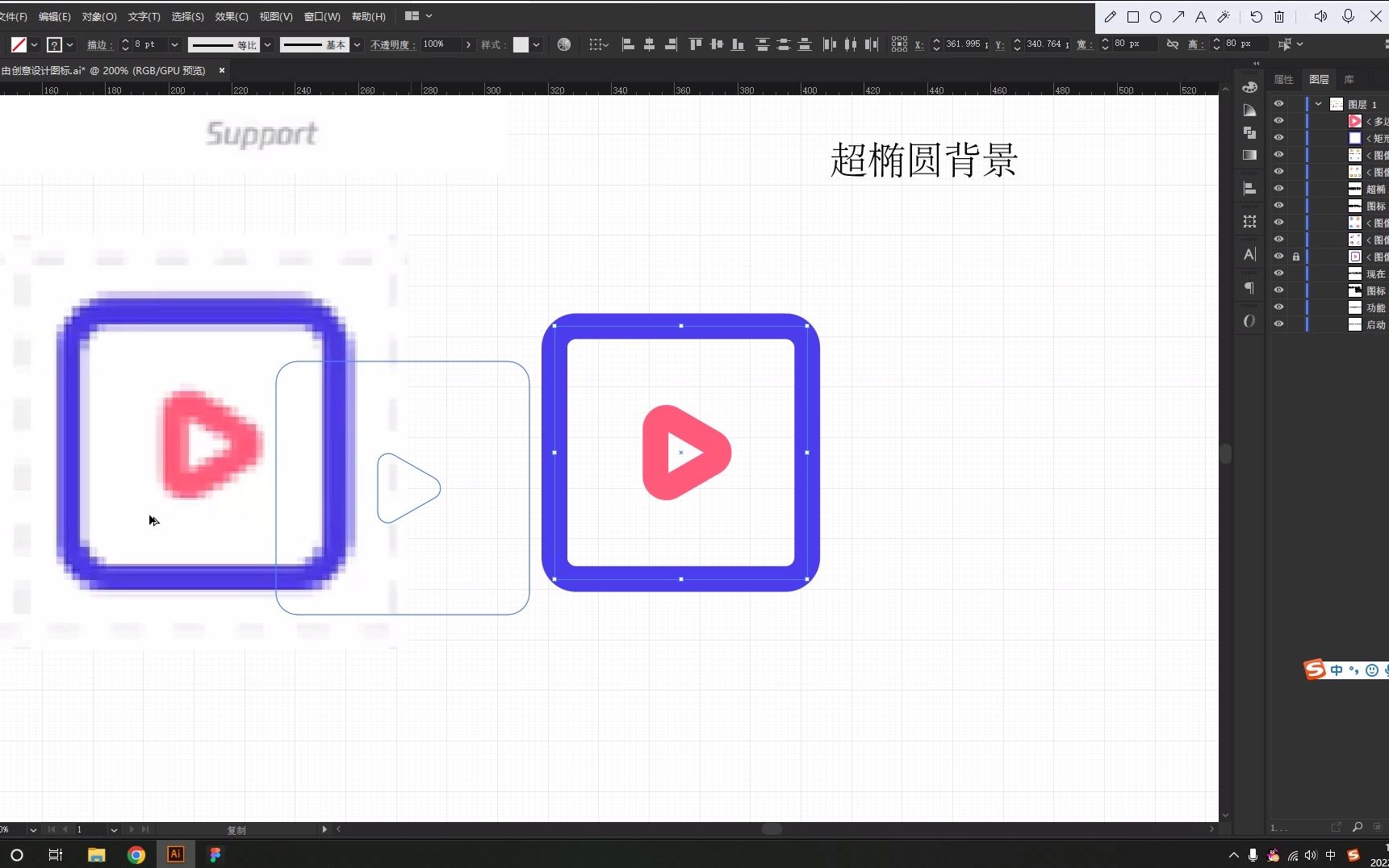Open the 对象(O) menu
This screenshot has height=868, width=1389.
point(98,16)
